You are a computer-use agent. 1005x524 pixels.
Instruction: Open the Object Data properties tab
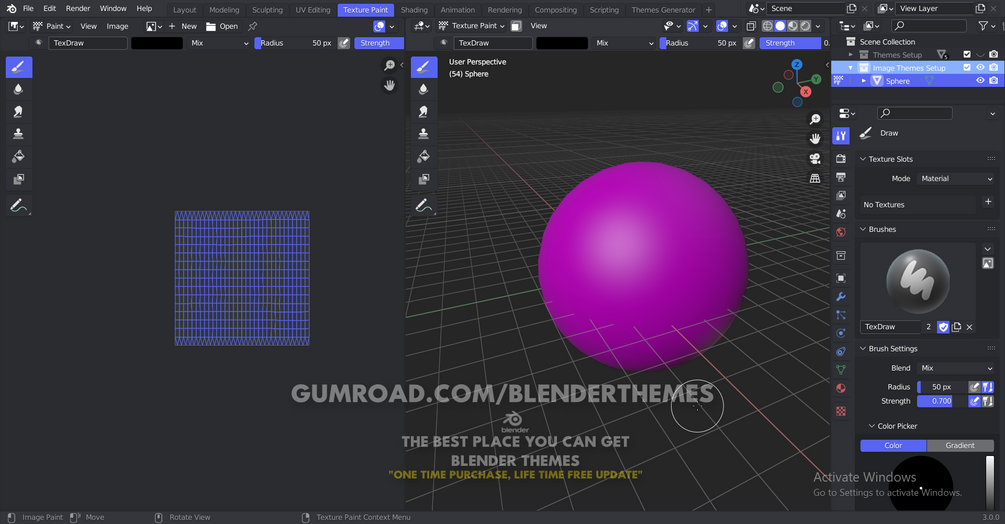coord(841,370)
